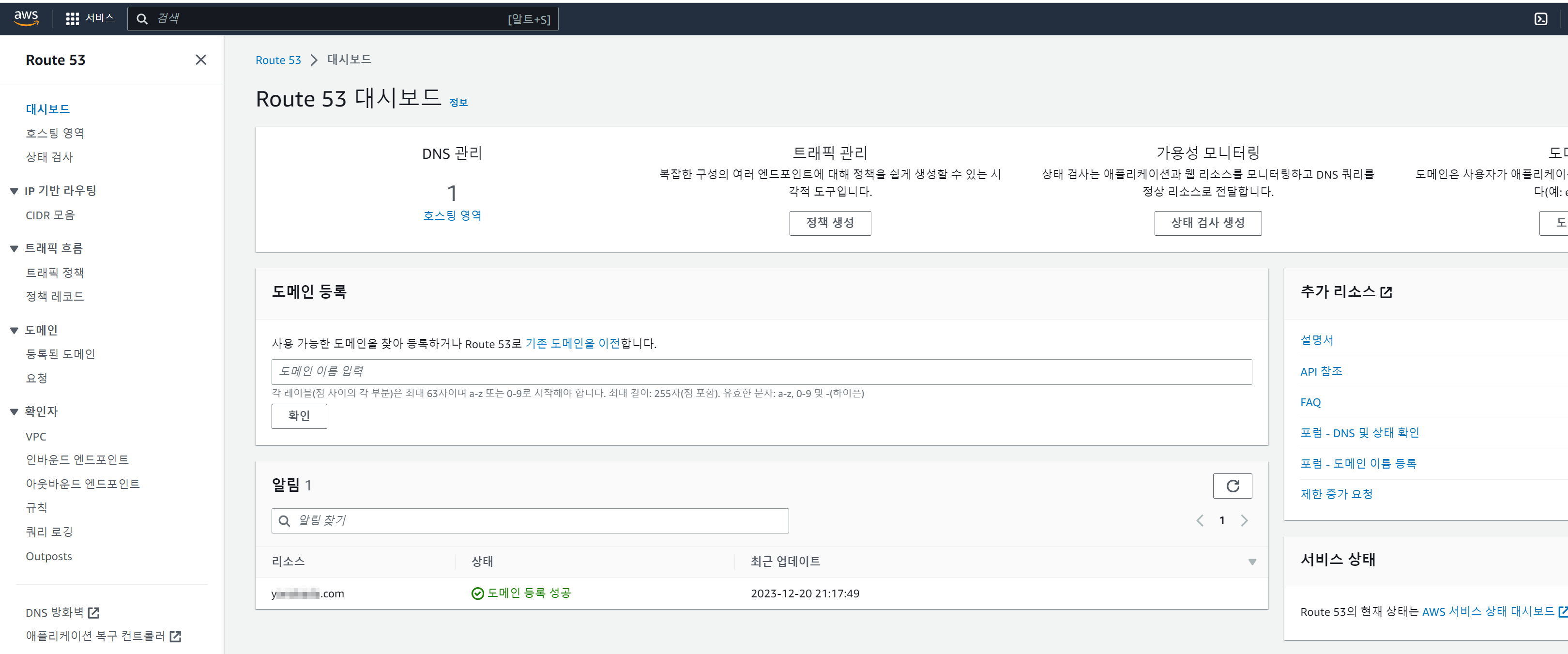The image size is (1568, 654).
Task: Open 호스팅 영역 in sidebar
Action: (54, 133)
